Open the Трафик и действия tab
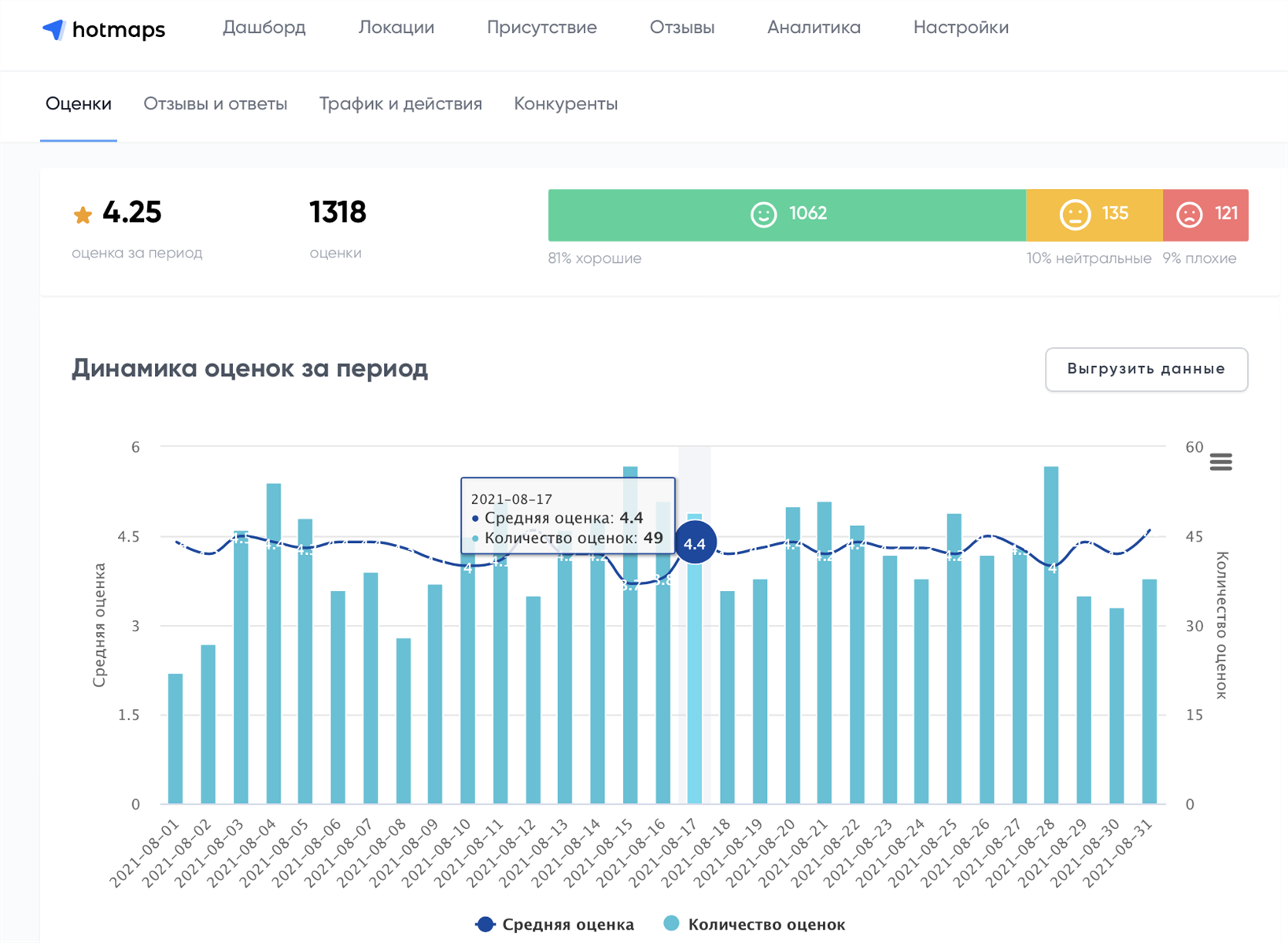 [x=400, y=103]
